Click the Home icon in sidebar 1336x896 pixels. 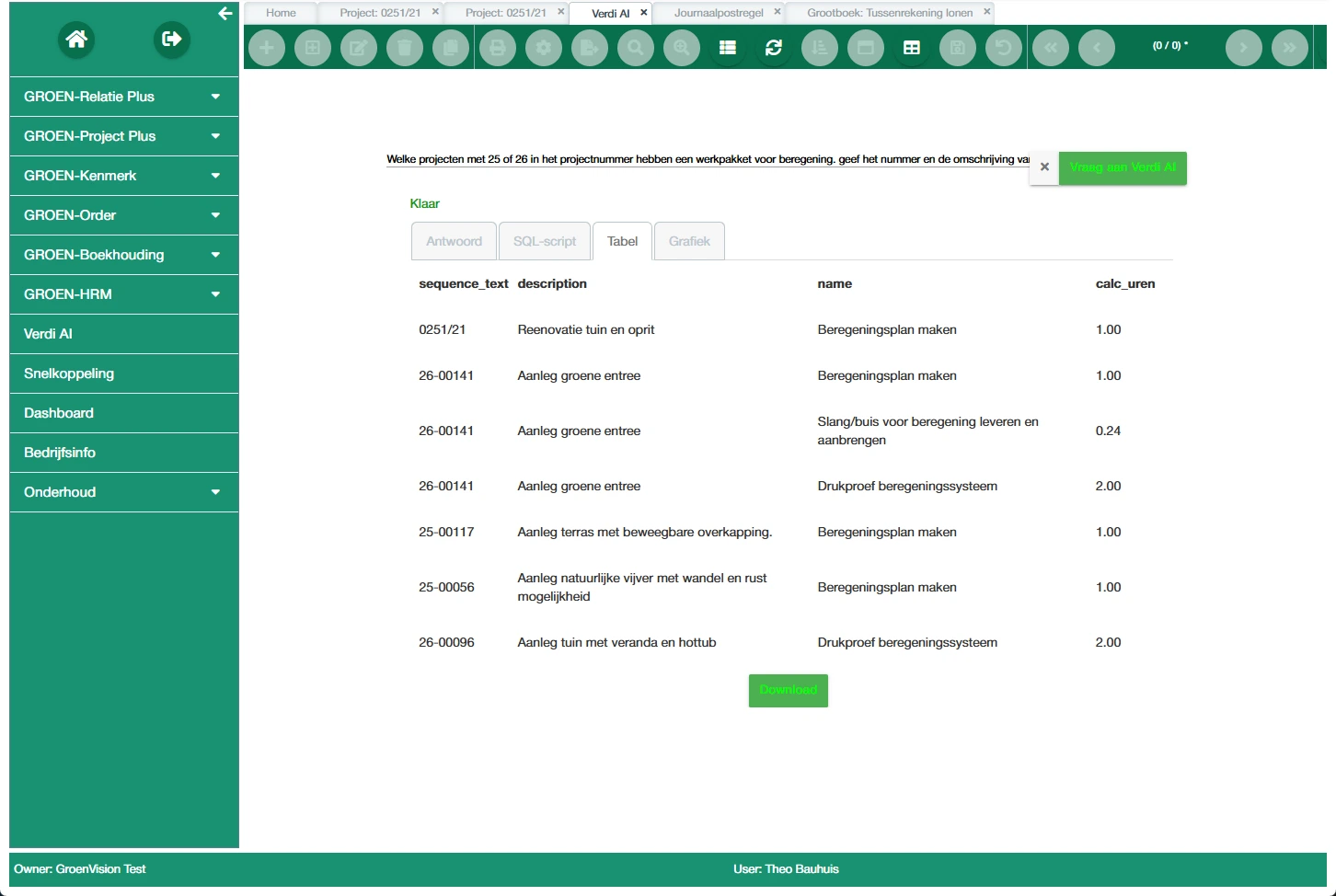pos(76,40)
